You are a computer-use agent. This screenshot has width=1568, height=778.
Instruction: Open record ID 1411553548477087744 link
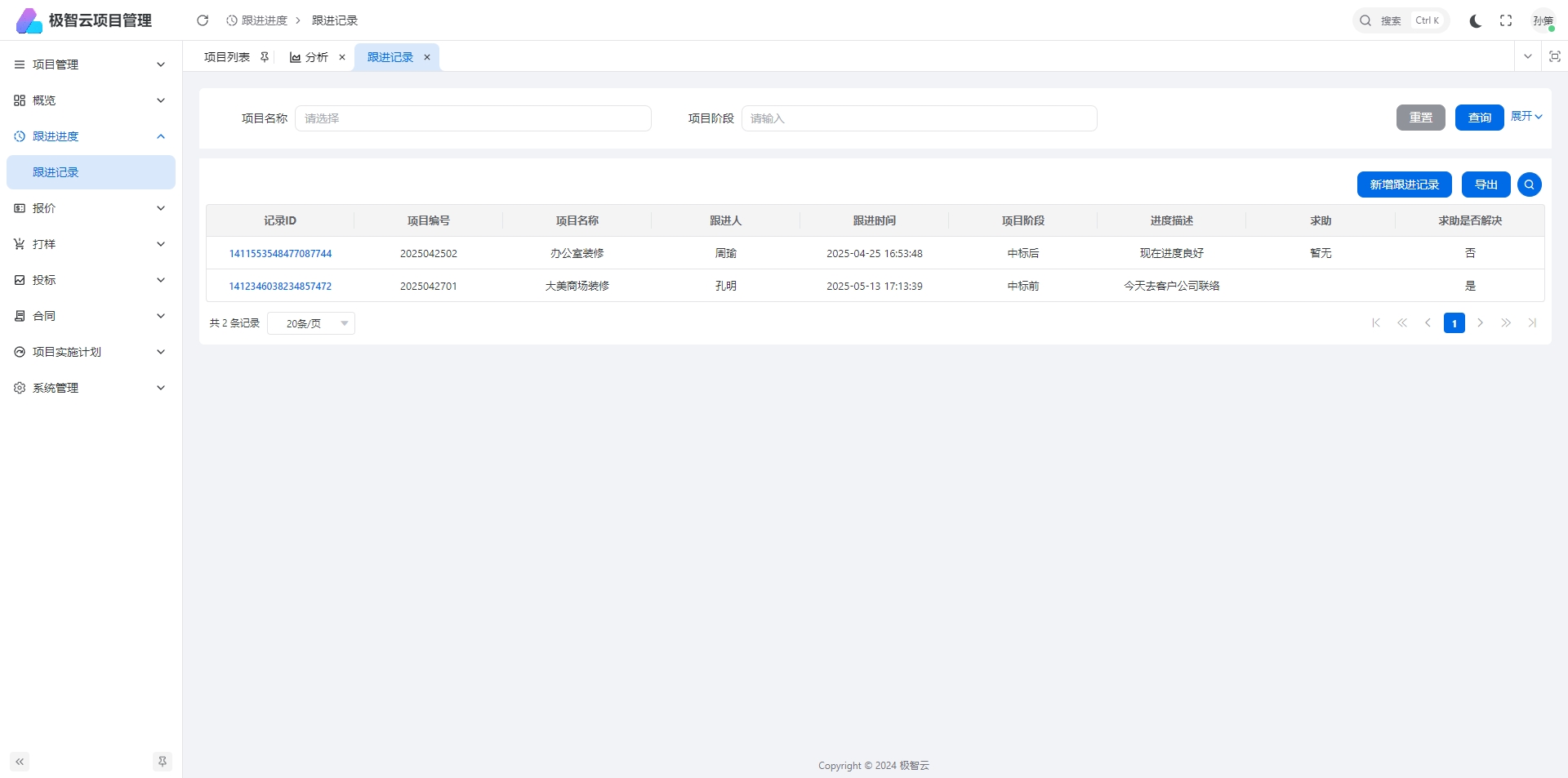point(280,254)
